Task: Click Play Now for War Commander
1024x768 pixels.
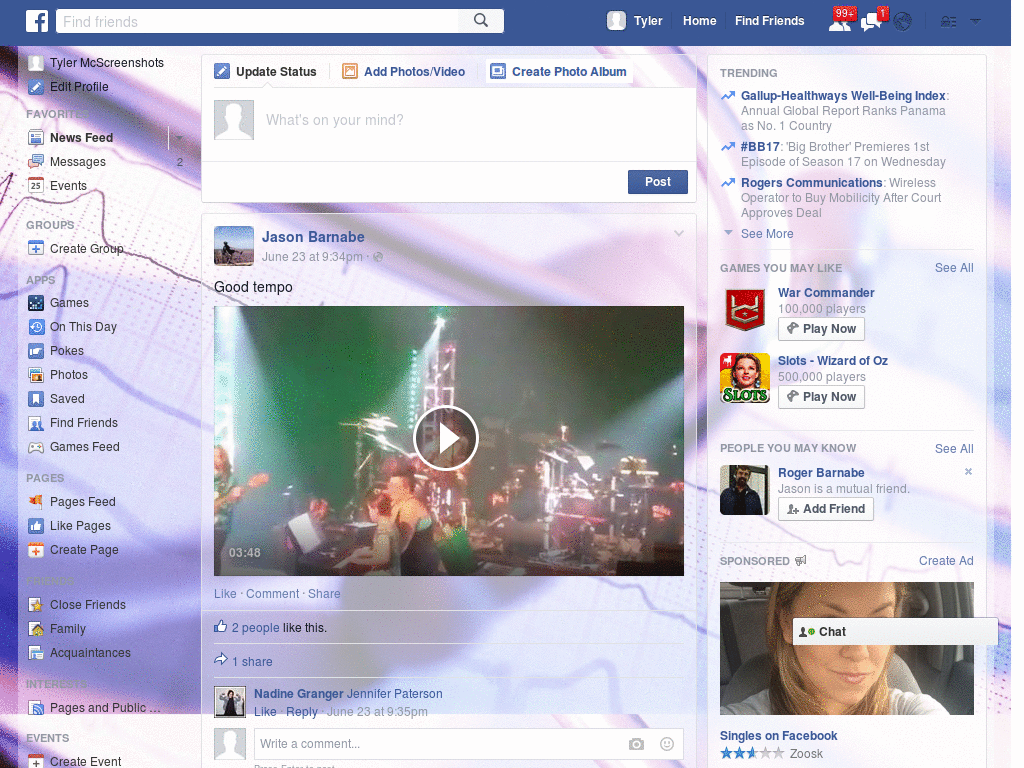Action: tap(821, 328)
